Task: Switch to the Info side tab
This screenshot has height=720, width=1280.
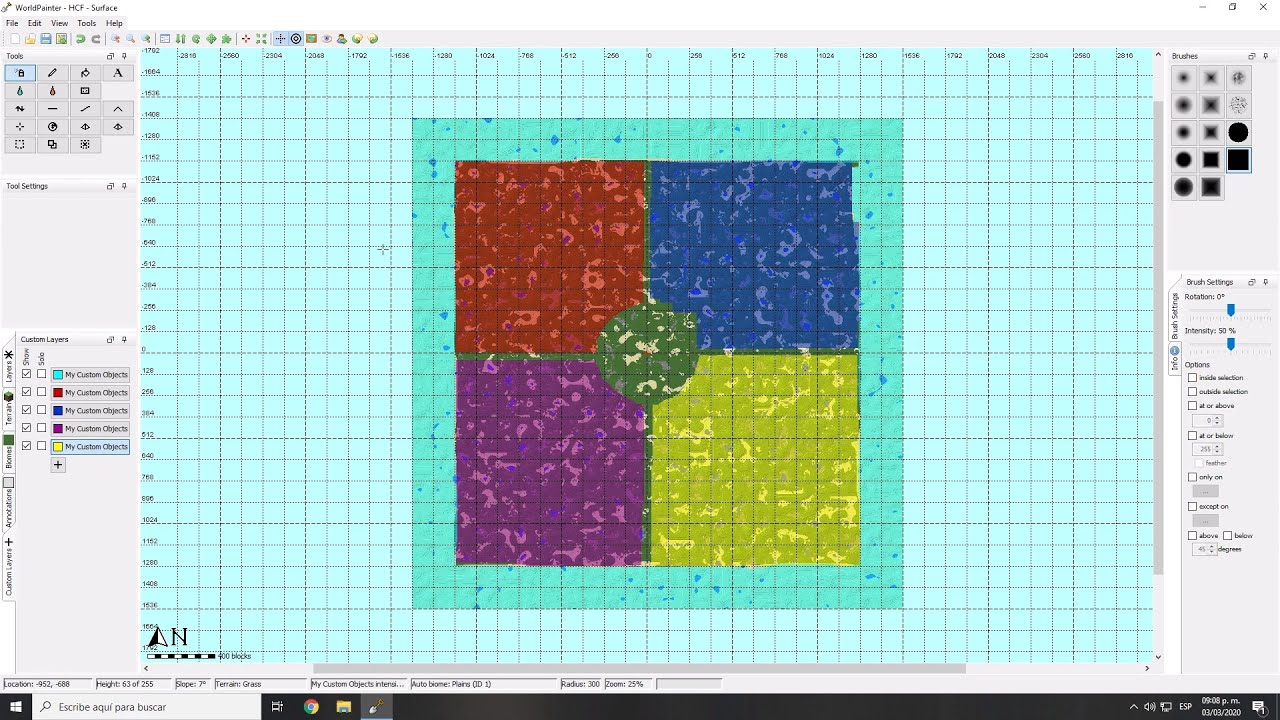Action: point(1175,359)
